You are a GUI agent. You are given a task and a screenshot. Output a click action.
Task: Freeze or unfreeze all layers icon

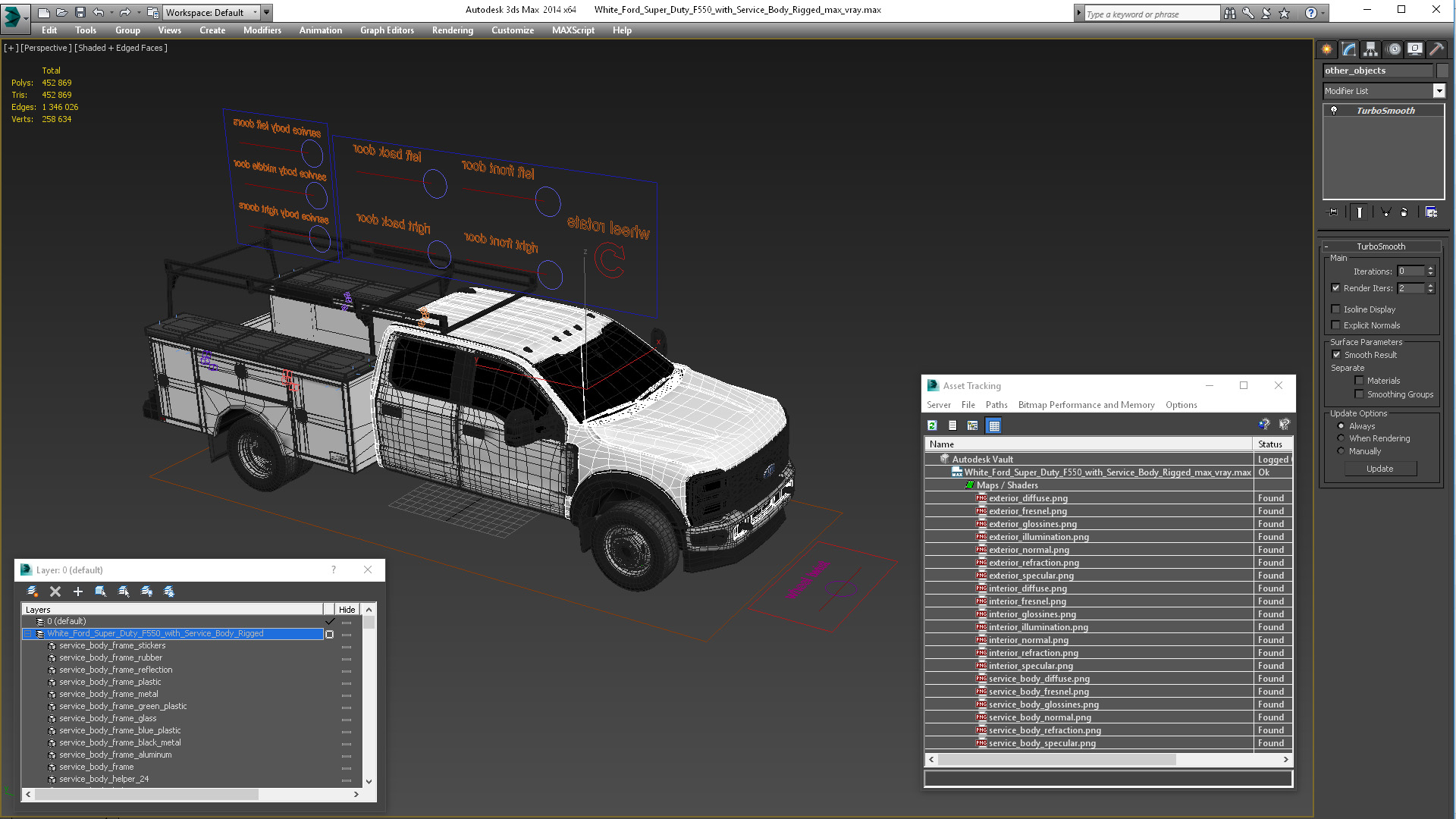(x=169, y=591)
